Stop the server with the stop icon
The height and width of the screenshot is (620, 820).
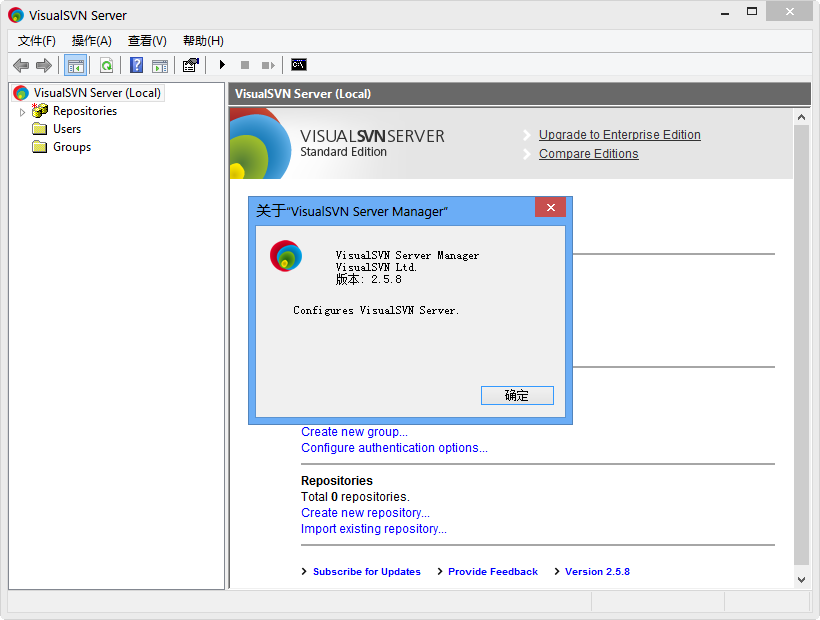point(245,65)
